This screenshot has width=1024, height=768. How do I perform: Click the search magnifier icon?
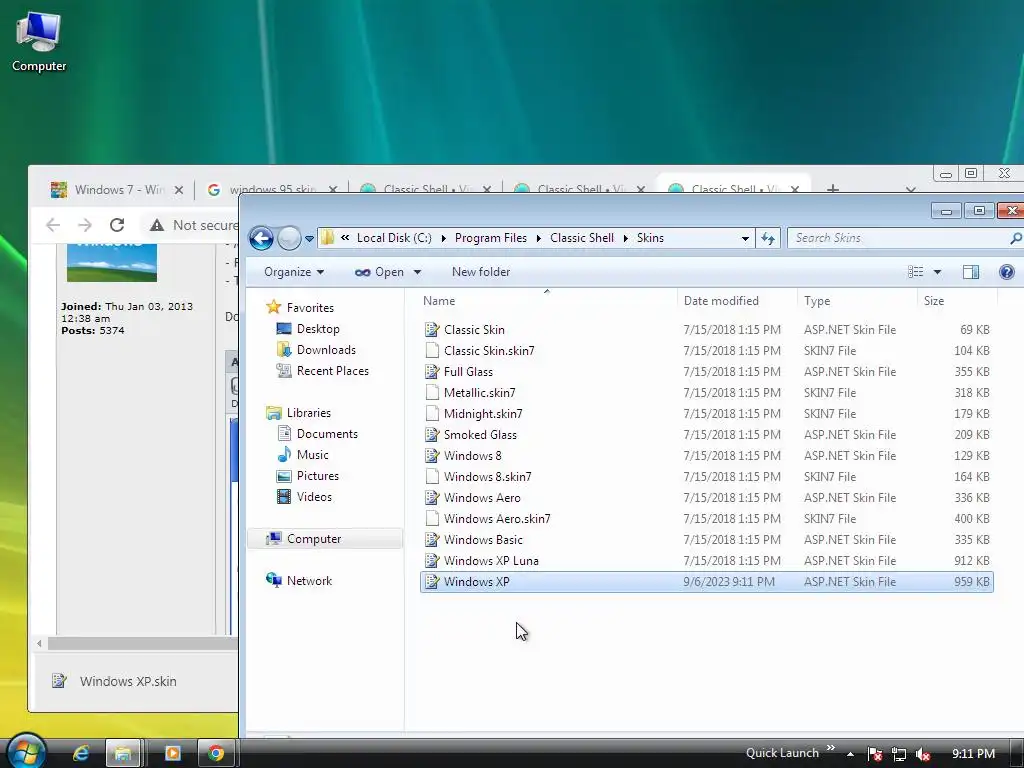(1016, 238)
